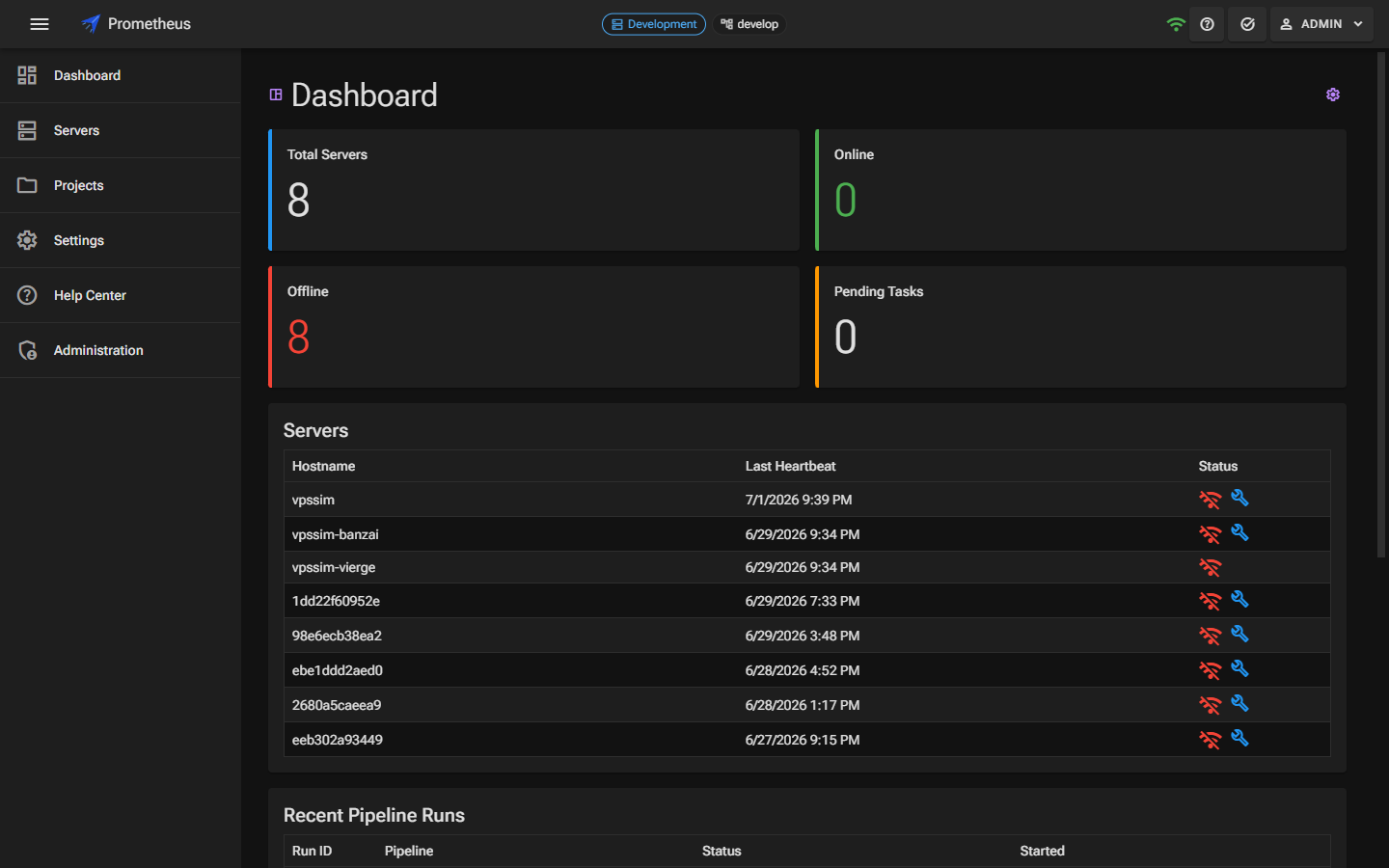Click wrench icon for vpssim
The width and height of the screenshot is (1389, 868).
coord(1239,498)
